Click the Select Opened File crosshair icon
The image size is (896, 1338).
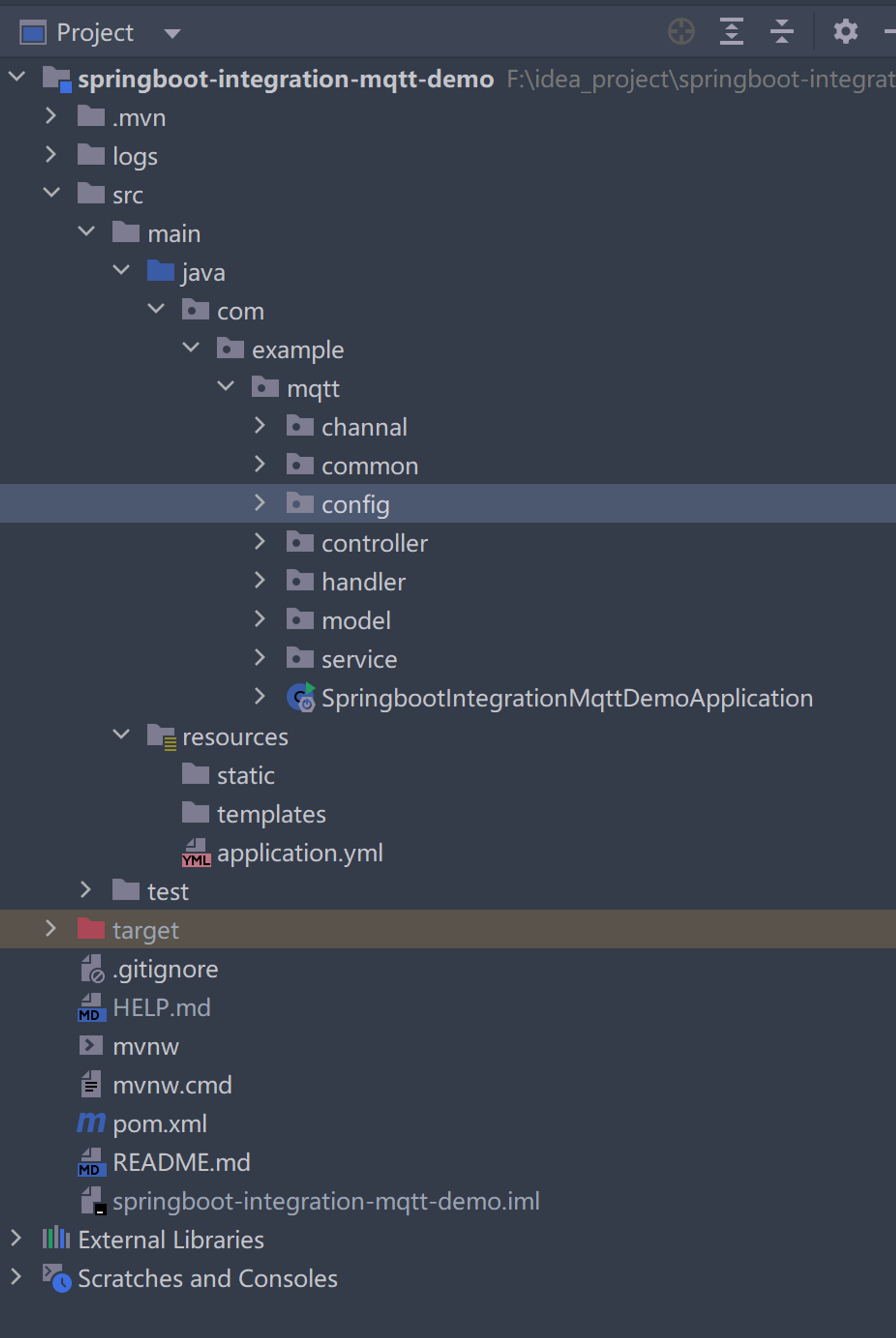click(681, 31)
